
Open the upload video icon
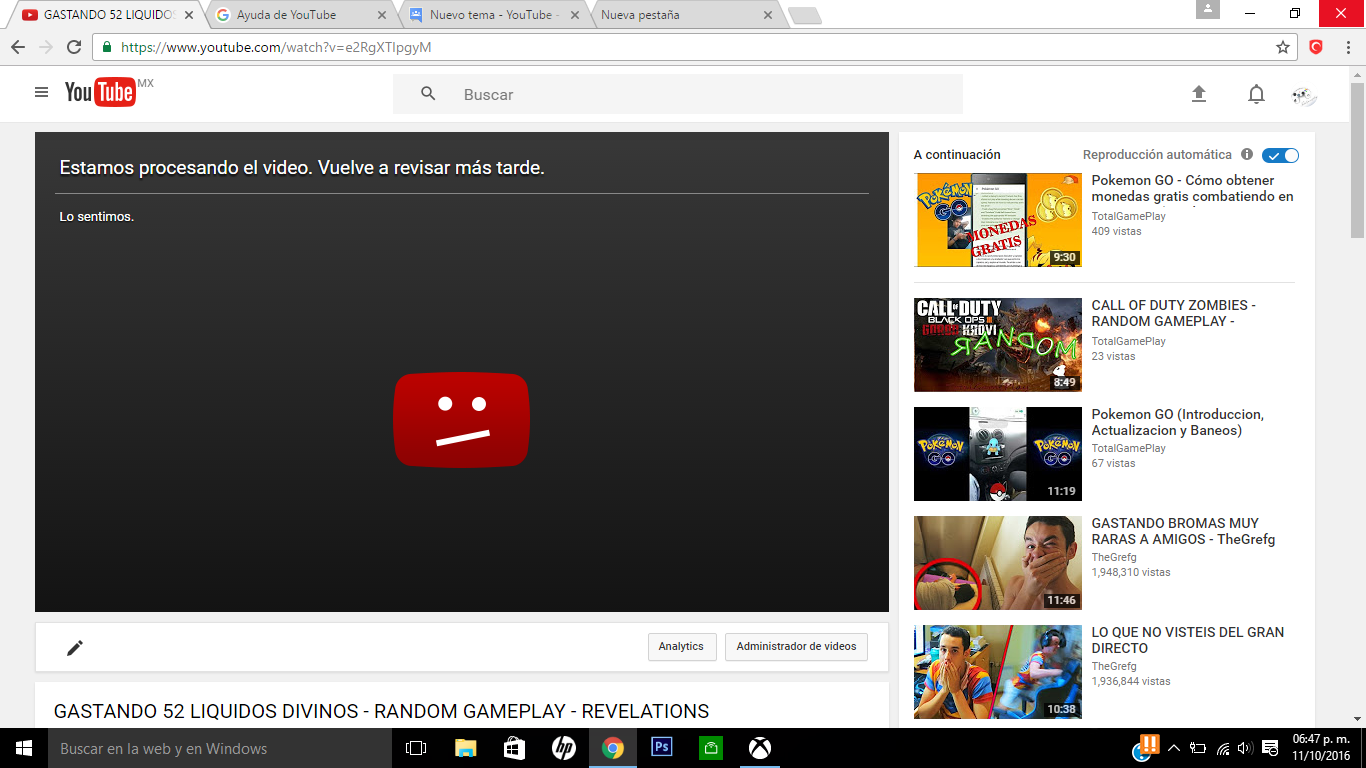pyautogui.click(x=1199, y=94)
